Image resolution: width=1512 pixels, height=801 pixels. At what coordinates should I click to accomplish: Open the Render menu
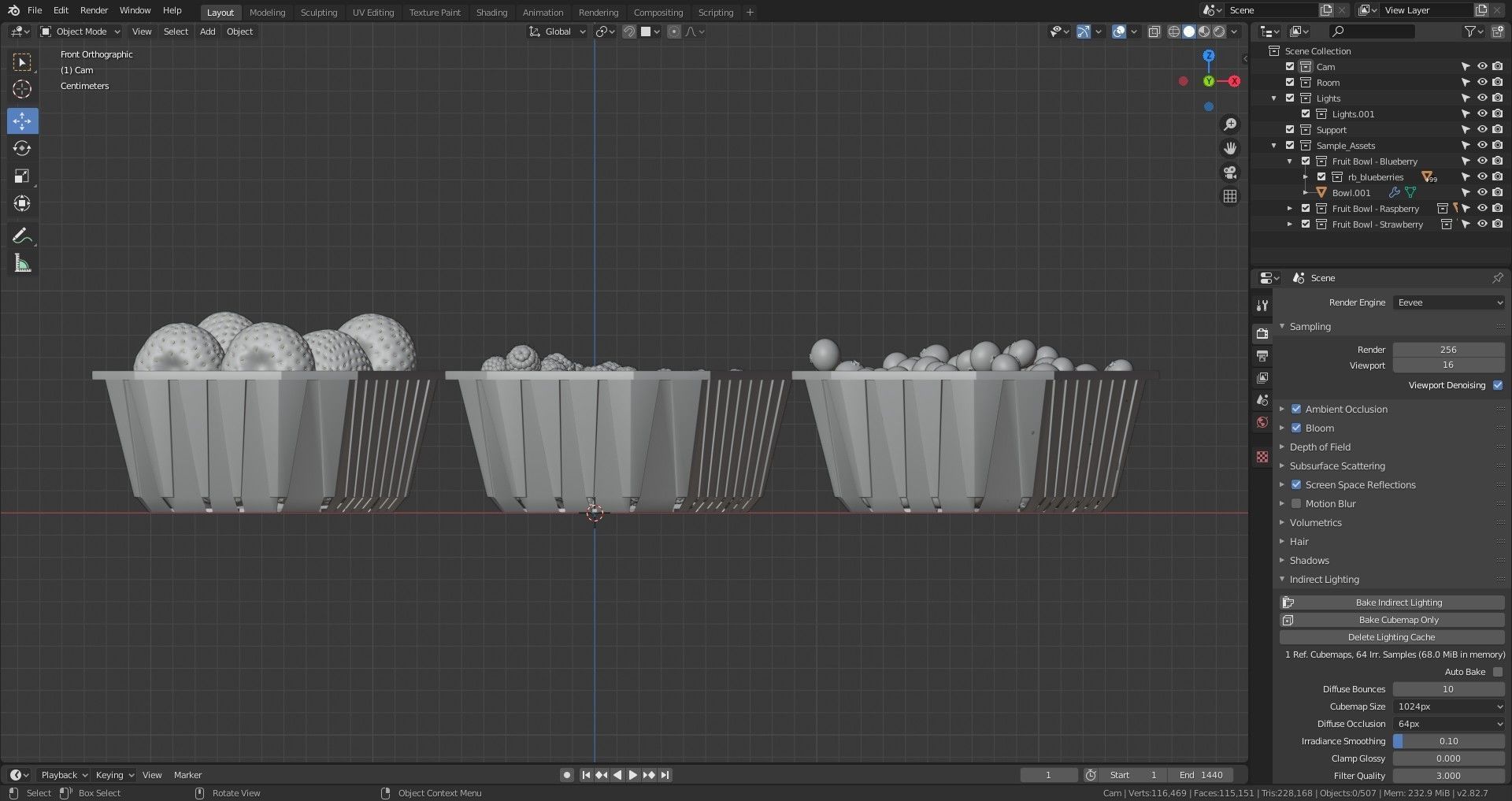94,10
